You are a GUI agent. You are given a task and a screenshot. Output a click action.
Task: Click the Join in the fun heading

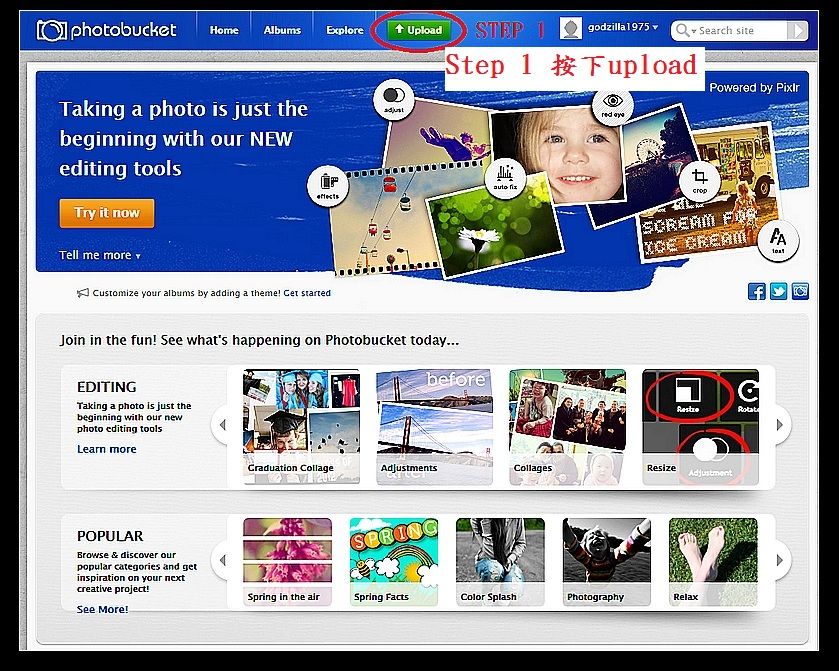pos(260,340)
